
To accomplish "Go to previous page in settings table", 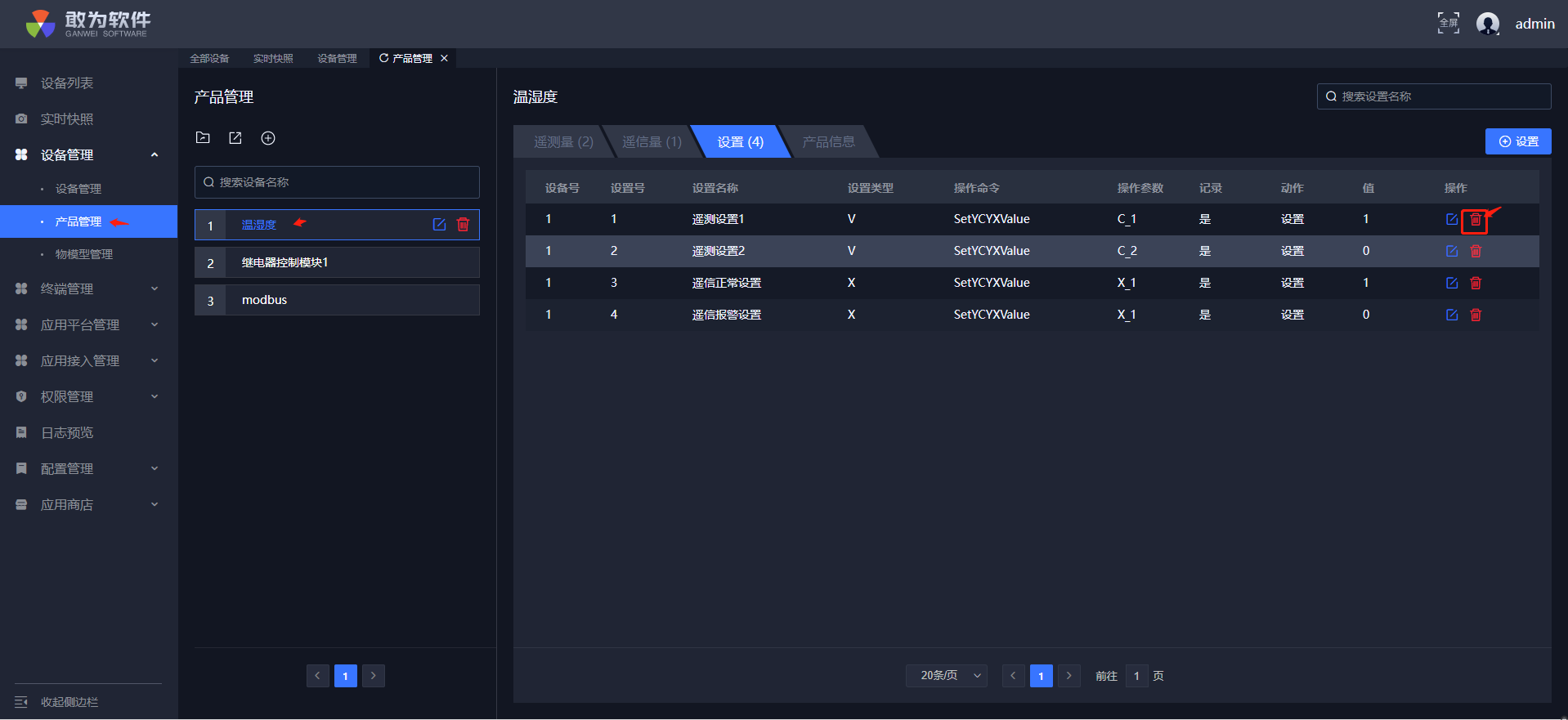I will [1014, 676].
